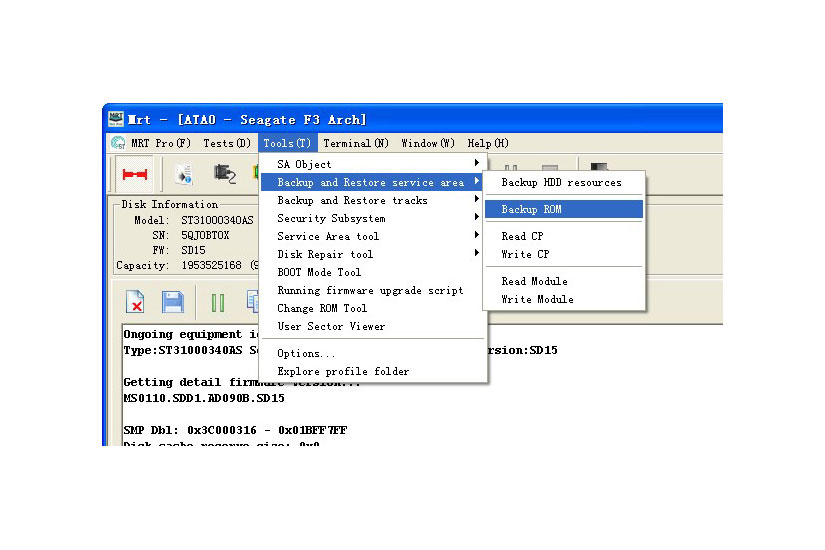Click the cable connector toolbar icon
The image size is (825, 550).
(x=225, y=174)
